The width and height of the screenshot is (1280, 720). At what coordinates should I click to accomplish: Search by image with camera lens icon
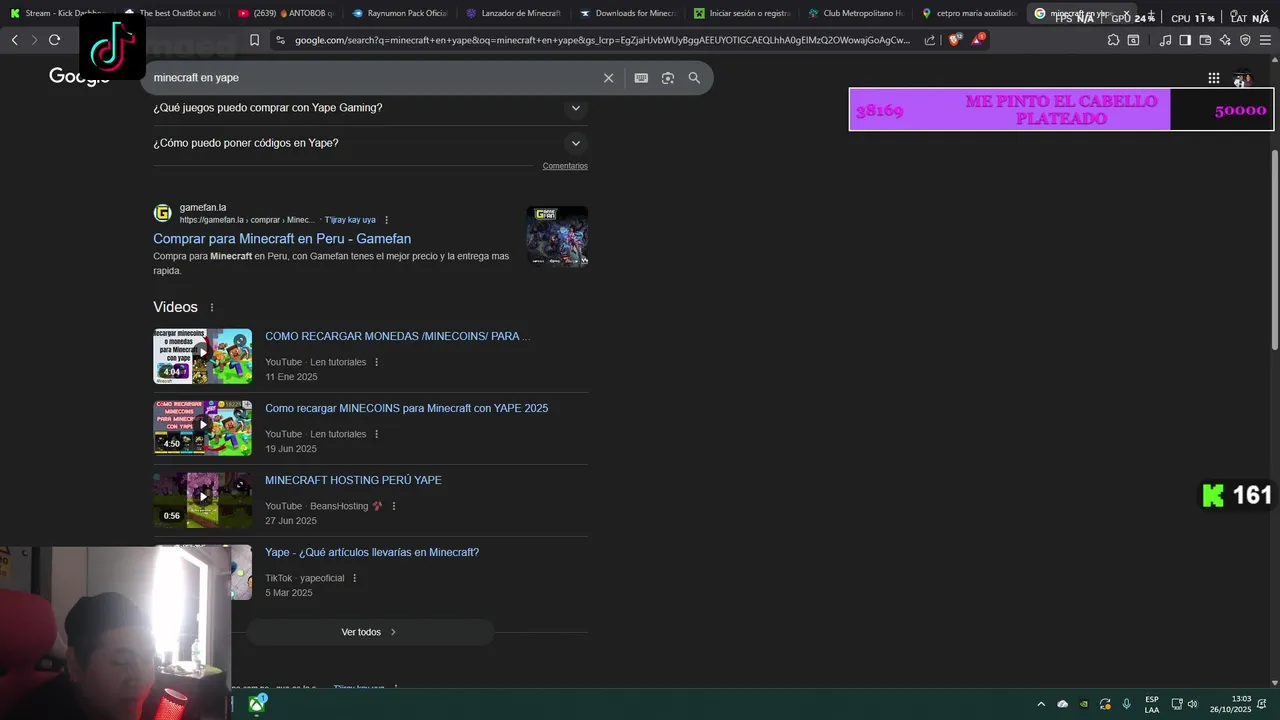(668, 78)
